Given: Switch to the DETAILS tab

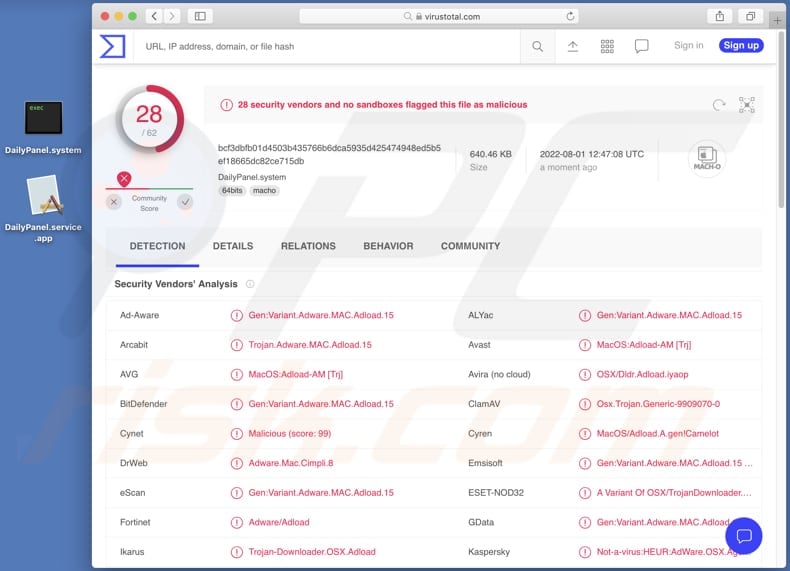Looking at the screenshot, I should pyautogui.click(x=233, y=246).
